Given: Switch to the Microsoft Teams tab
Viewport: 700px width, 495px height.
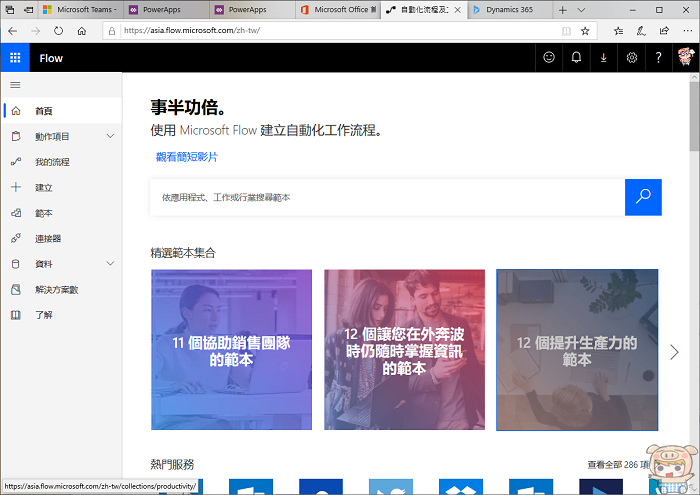Looking at the screenshot, I should (78, 9).
